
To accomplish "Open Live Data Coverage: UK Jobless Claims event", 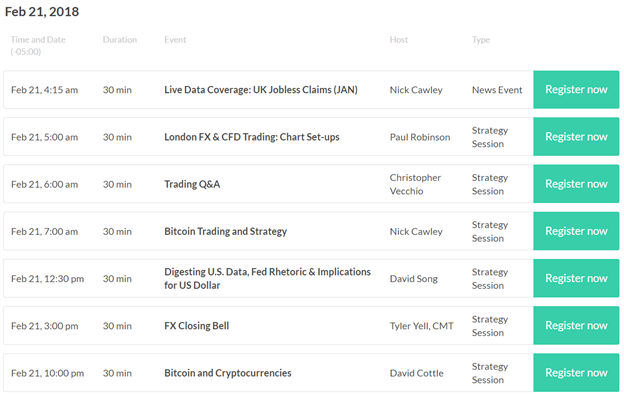I will click(261, 90).
